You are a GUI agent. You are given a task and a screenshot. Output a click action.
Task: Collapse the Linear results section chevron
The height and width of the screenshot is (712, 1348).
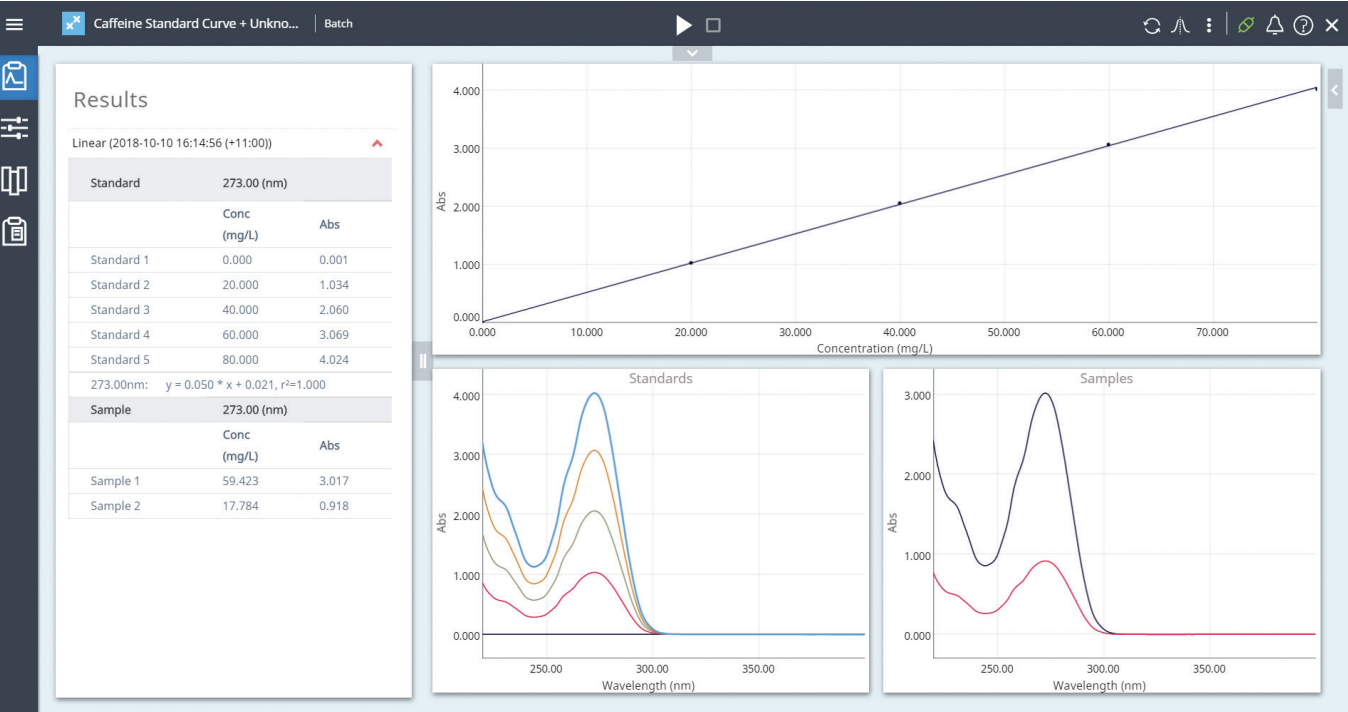(x=377, y=143)
